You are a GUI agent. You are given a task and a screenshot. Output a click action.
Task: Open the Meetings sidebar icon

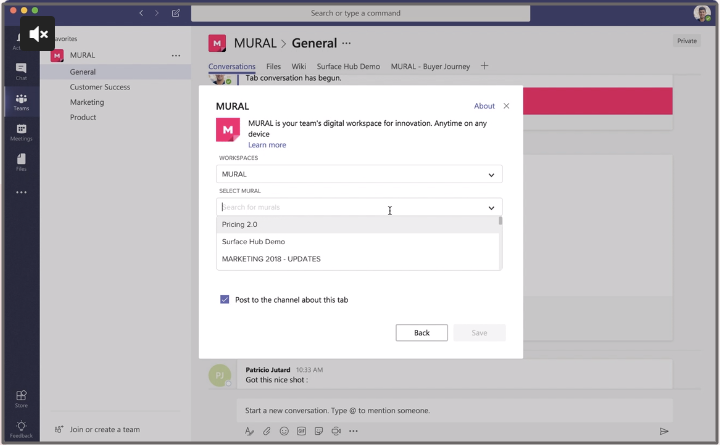point(21,131)
